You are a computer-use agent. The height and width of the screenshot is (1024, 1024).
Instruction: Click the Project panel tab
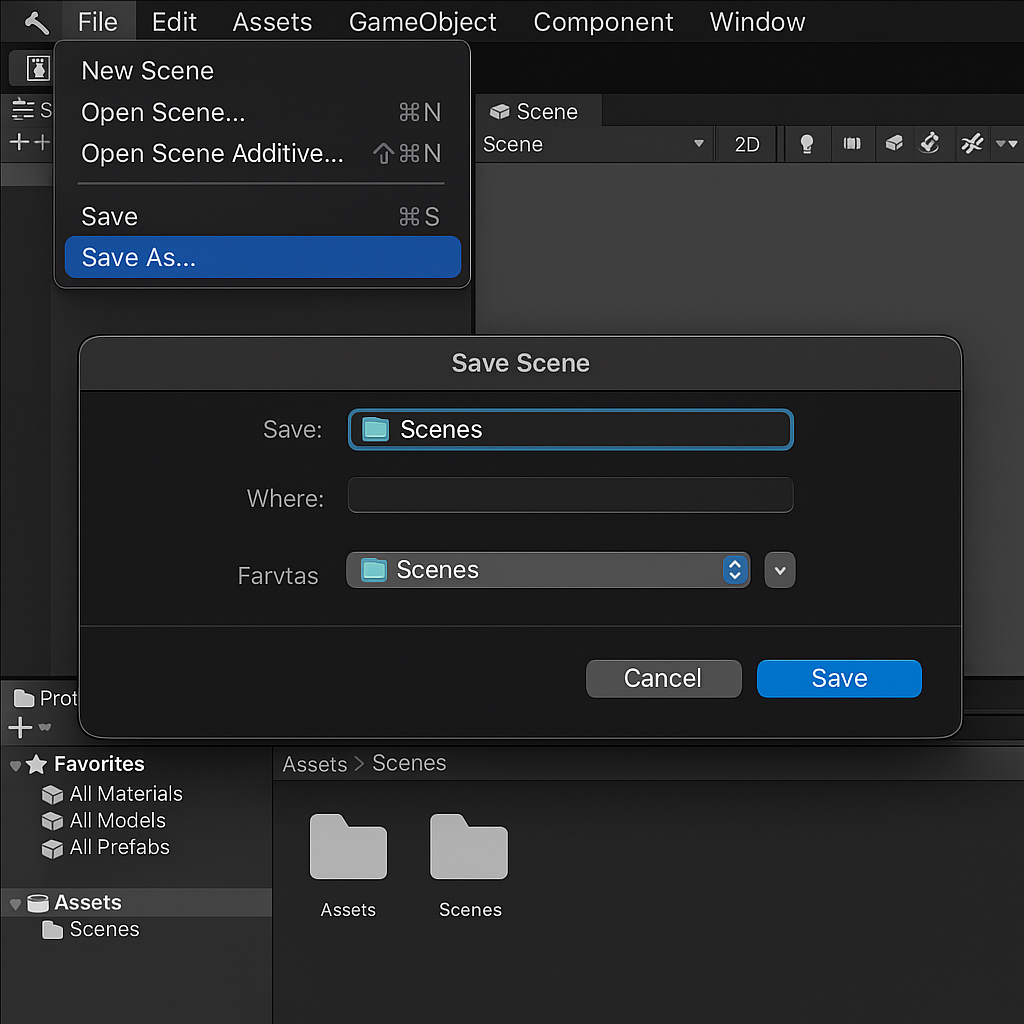[44, 699]
